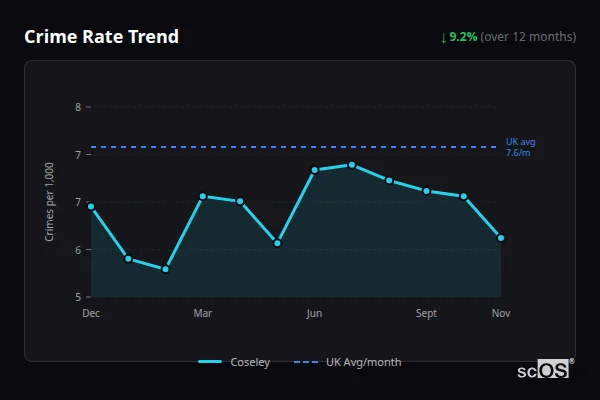The width and height of the screenshot is (600, 400).
Task: Toggle the UK Avg/month legend entry
Action: point(347,362)
